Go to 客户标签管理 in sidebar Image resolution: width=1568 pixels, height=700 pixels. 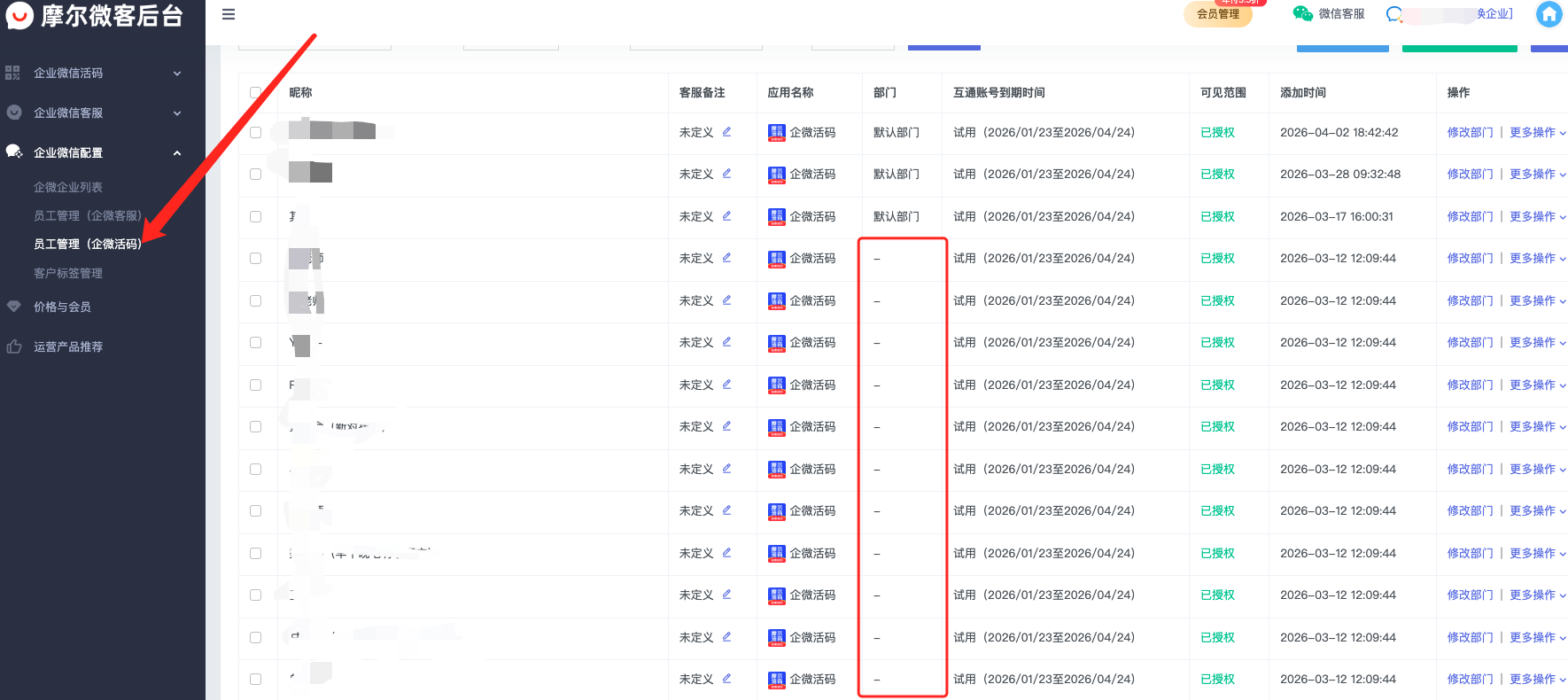tap(68, 273)
